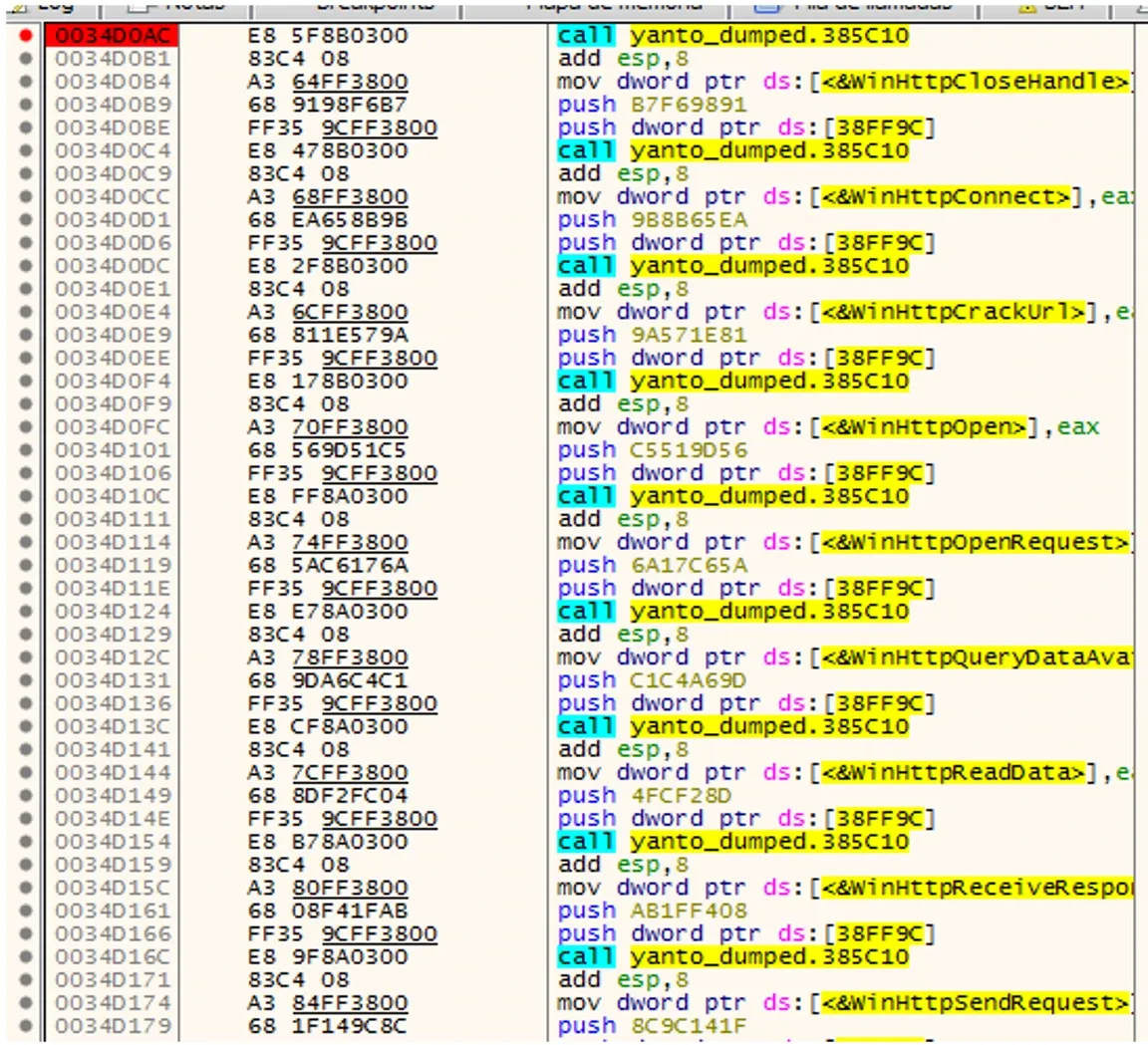Click the bytes FF35 9CFF3800 at address 0034D0BE

click(342, 128)
